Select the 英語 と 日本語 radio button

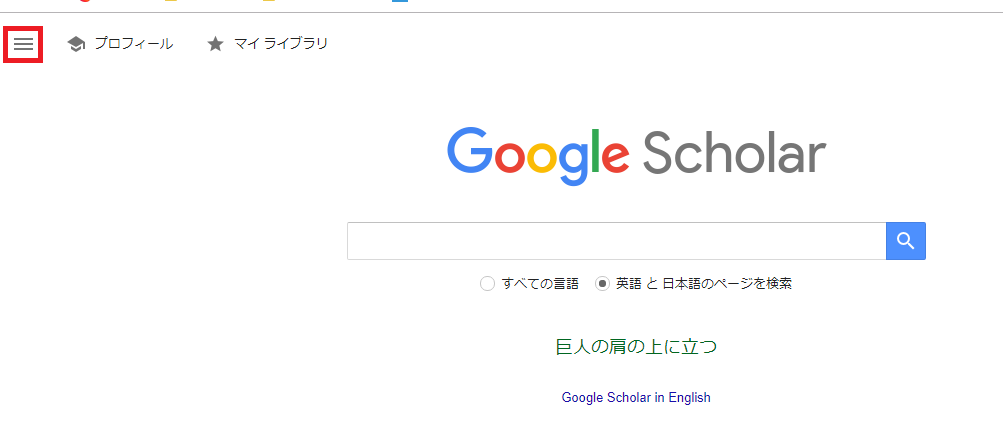pyautogui.click(x=602, y=283)
